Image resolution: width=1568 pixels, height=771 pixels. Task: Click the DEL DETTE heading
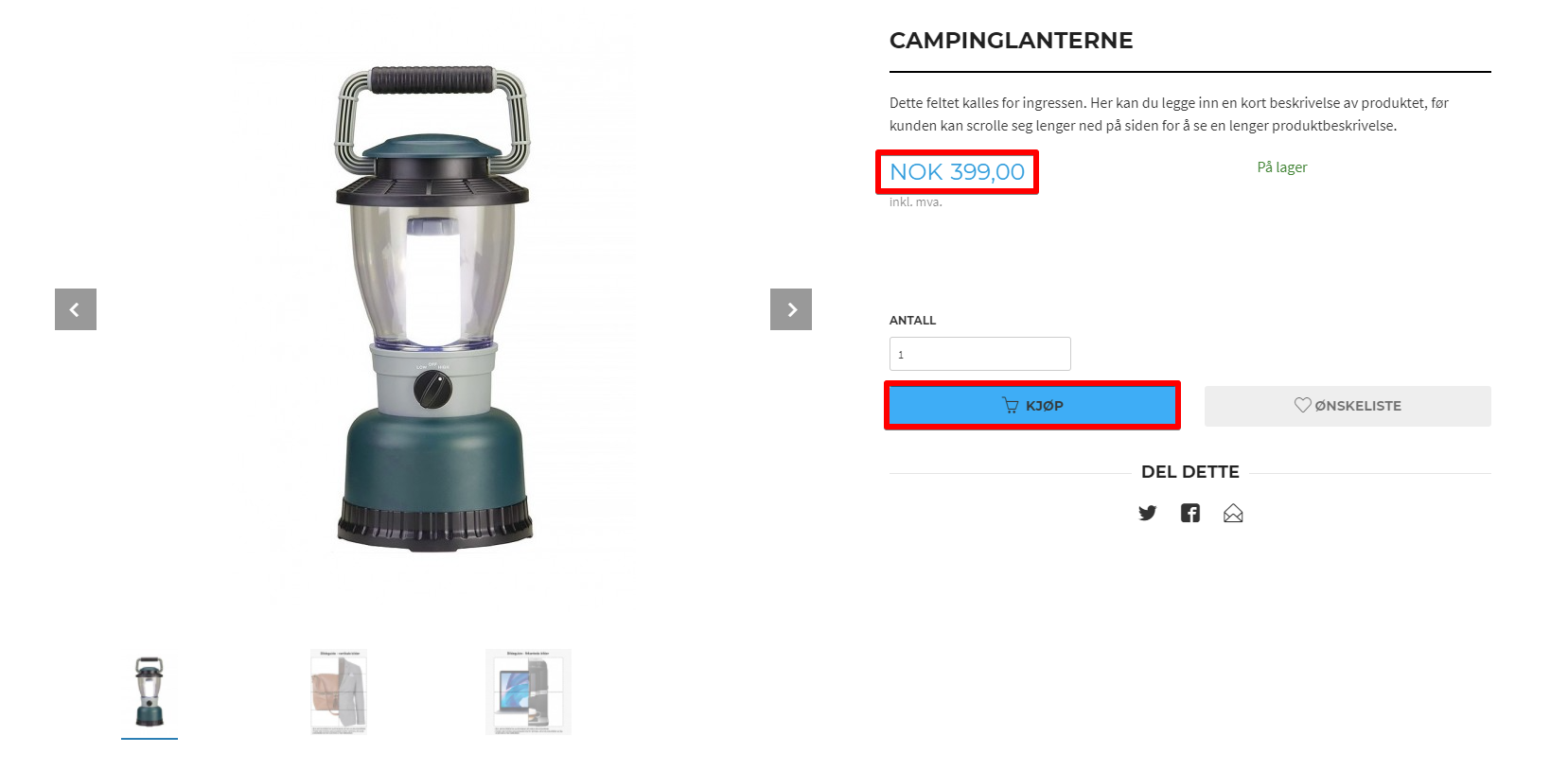tap(1189, 472)
